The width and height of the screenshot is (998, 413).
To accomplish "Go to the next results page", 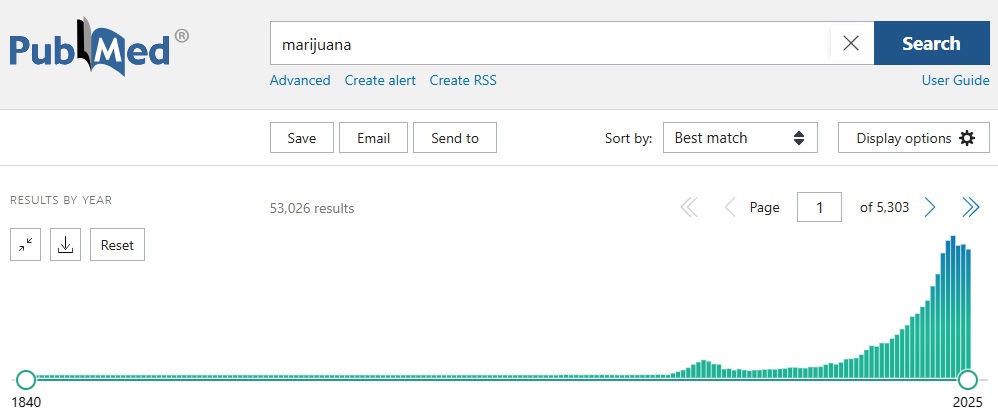I will pos(930,208).
